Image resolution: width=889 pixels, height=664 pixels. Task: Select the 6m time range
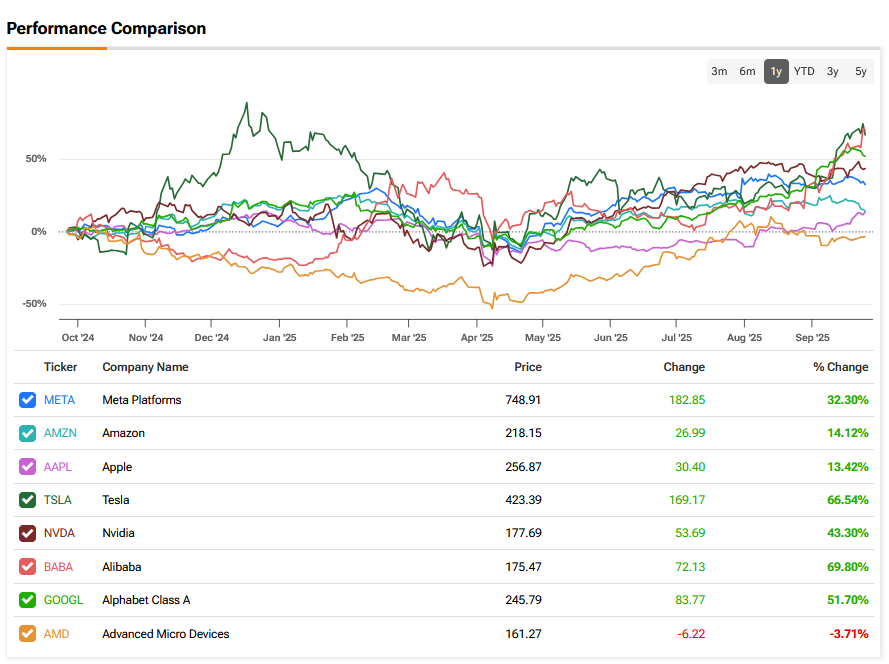747,71
